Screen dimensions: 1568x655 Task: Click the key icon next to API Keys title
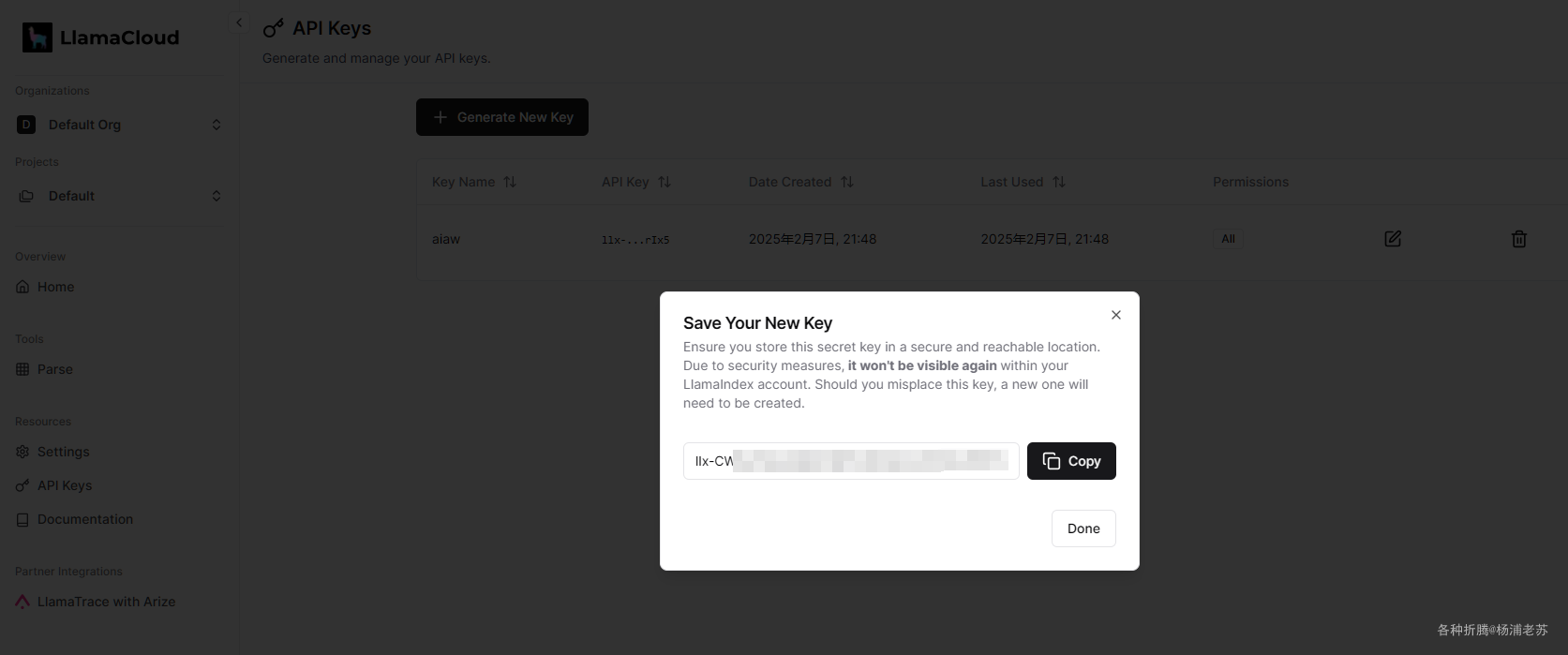(273, 29)
